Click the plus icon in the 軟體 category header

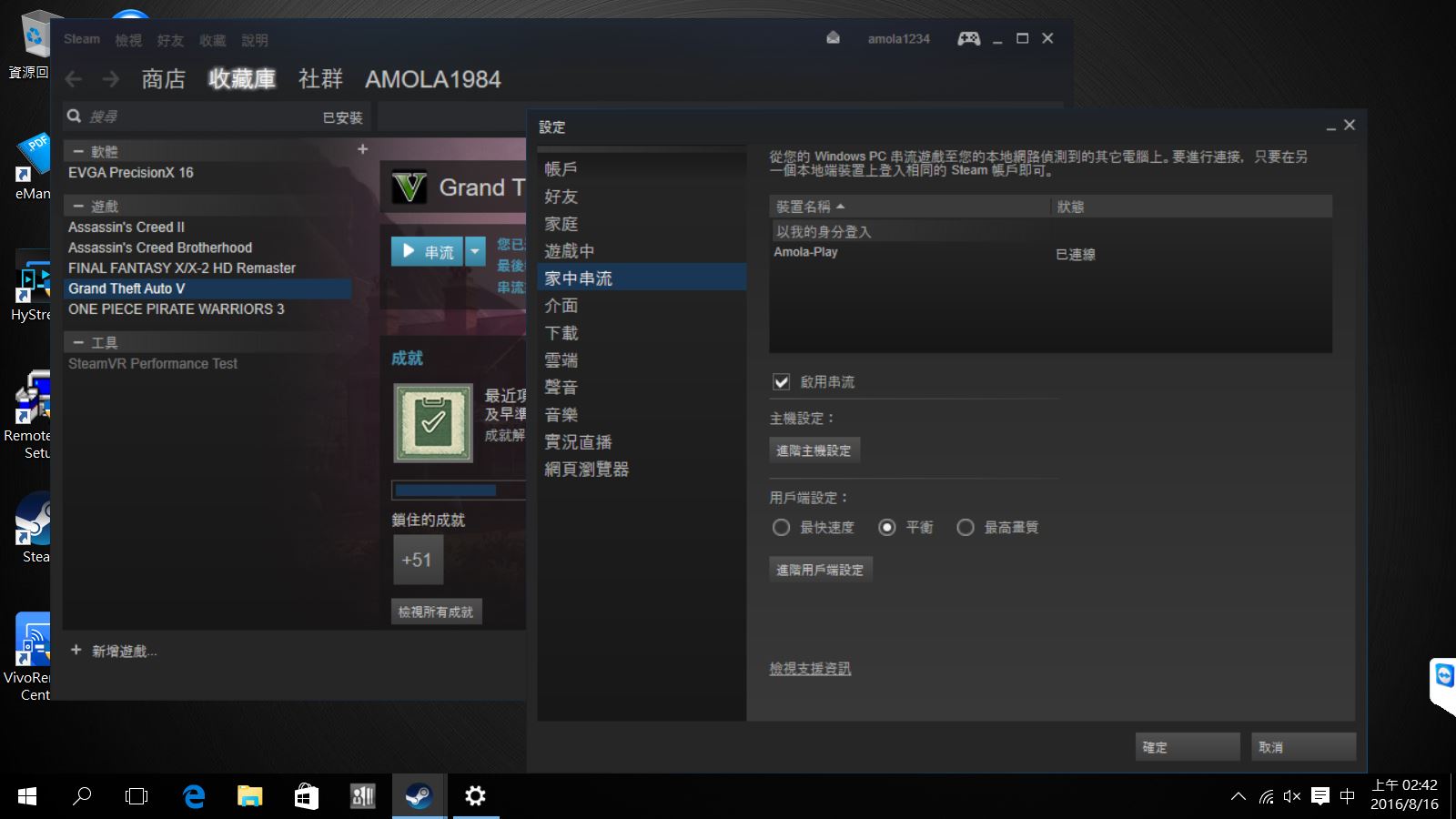(x=362, y=149)
